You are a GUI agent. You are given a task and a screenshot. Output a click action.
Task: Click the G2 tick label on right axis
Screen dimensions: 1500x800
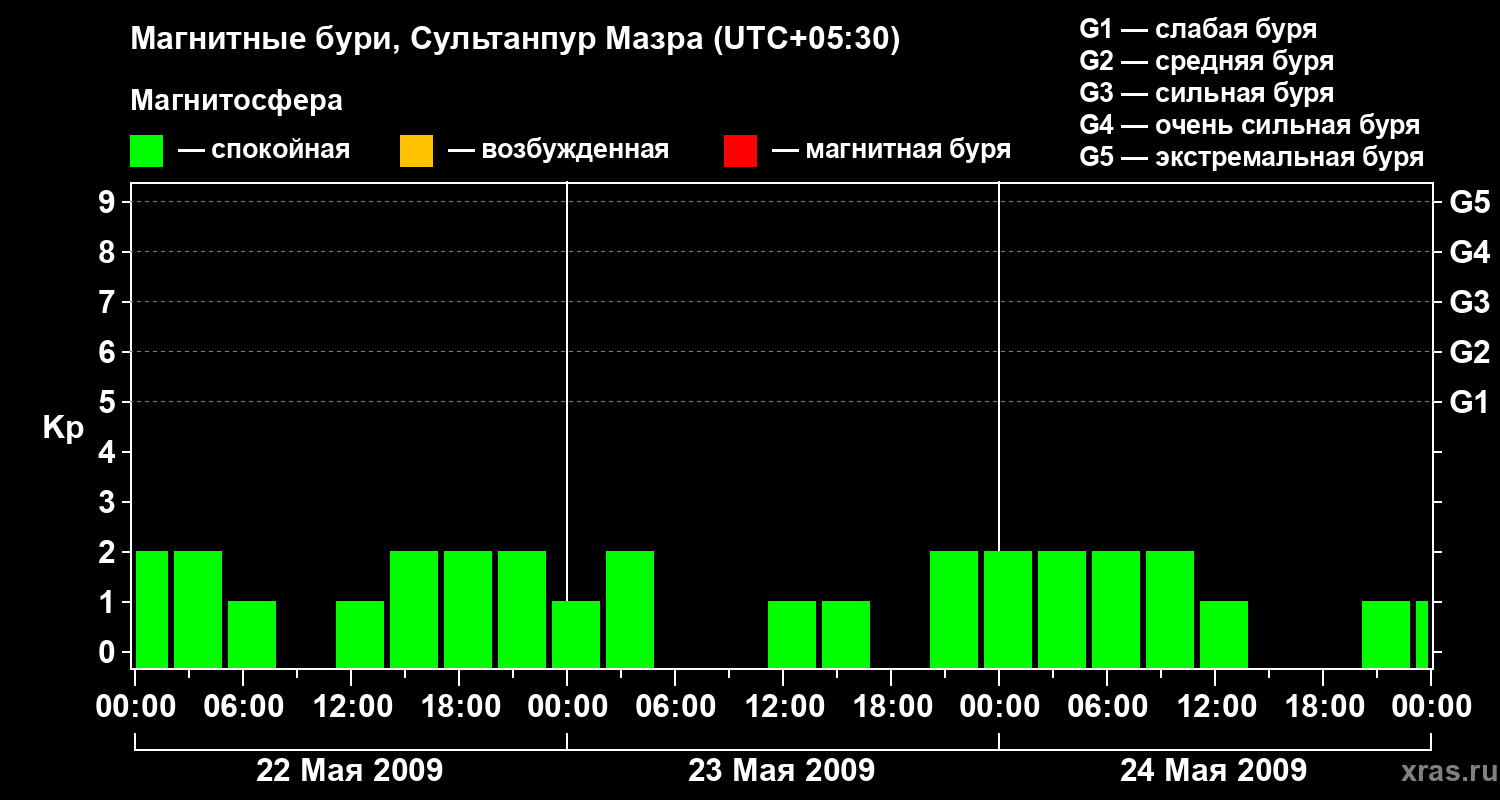[1469, 352]
